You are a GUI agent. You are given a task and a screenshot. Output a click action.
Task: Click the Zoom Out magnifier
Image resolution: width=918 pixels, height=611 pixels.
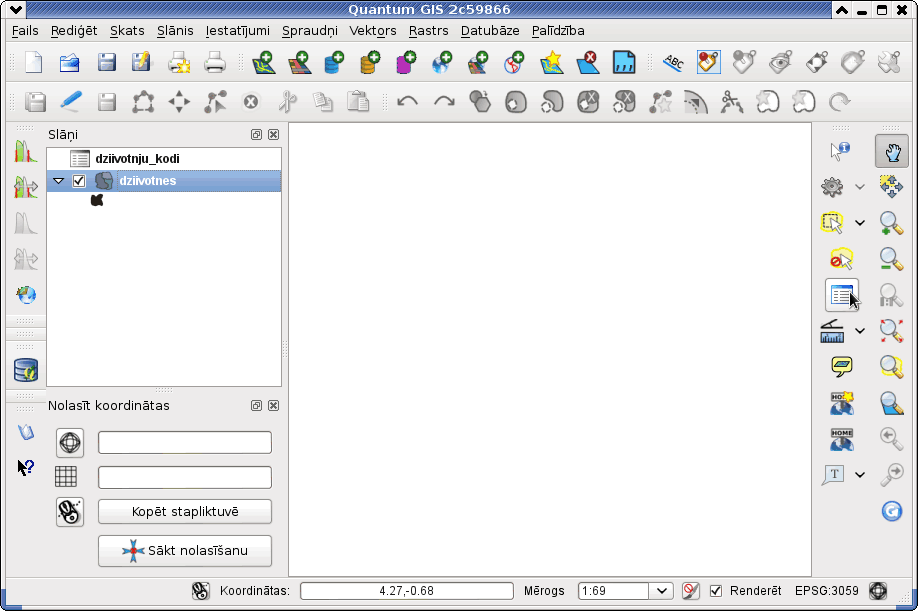(891, 259)
